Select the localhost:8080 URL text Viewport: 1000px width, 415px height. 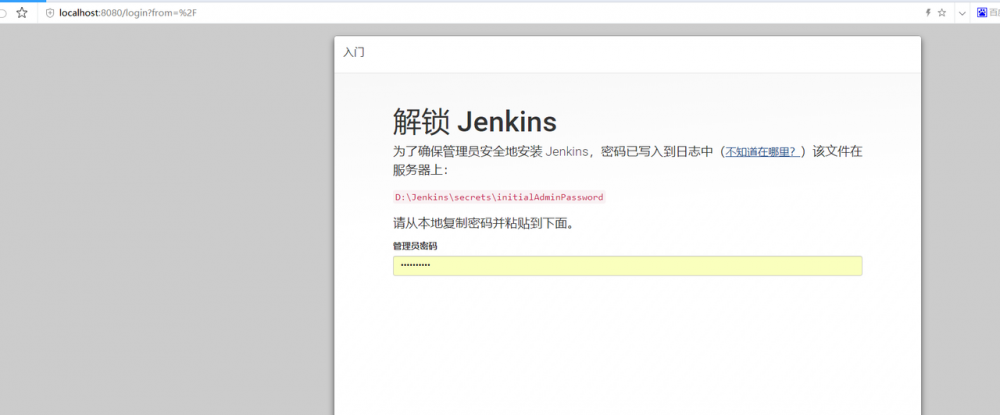pyautogui.click(x=128, y=13)
